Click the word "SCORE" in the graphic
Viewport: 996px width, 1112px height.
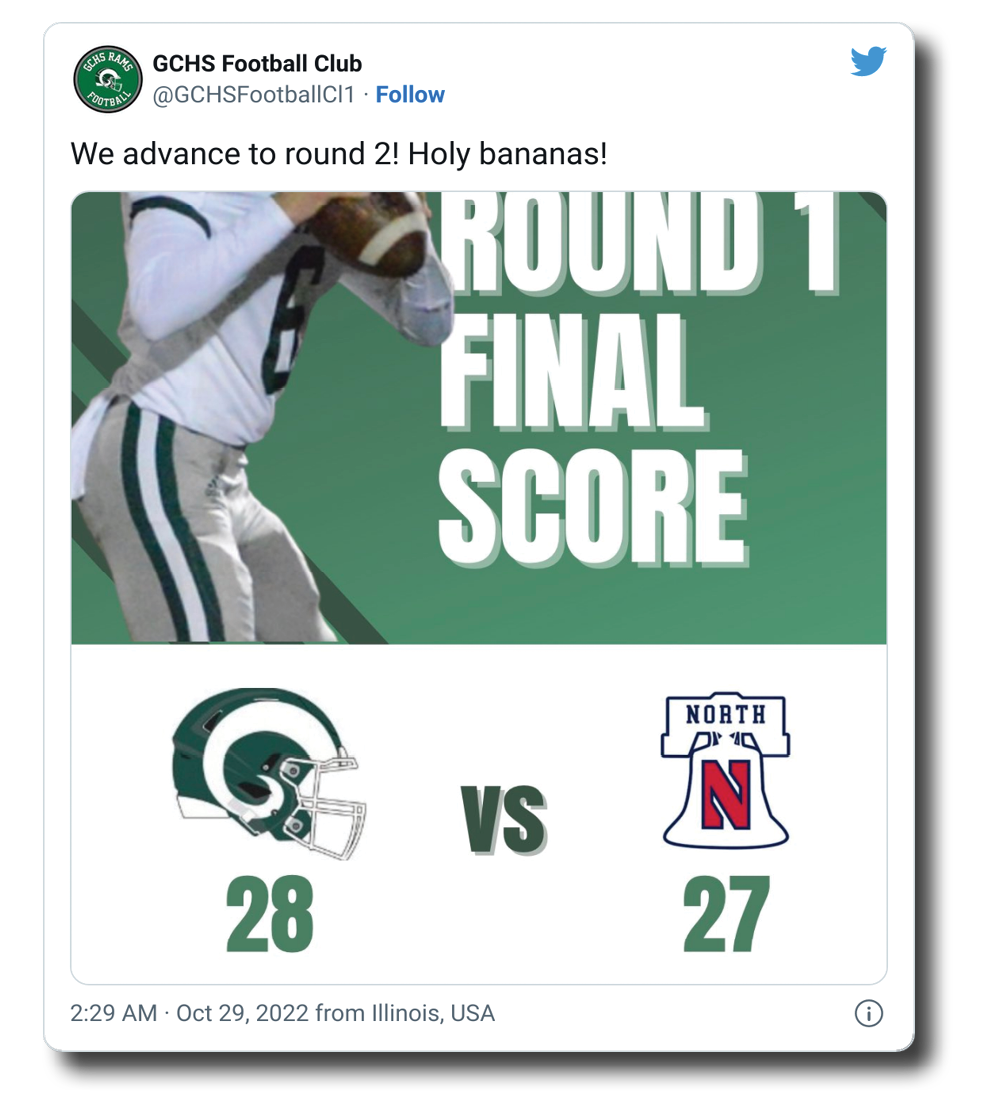click(592, 510)
